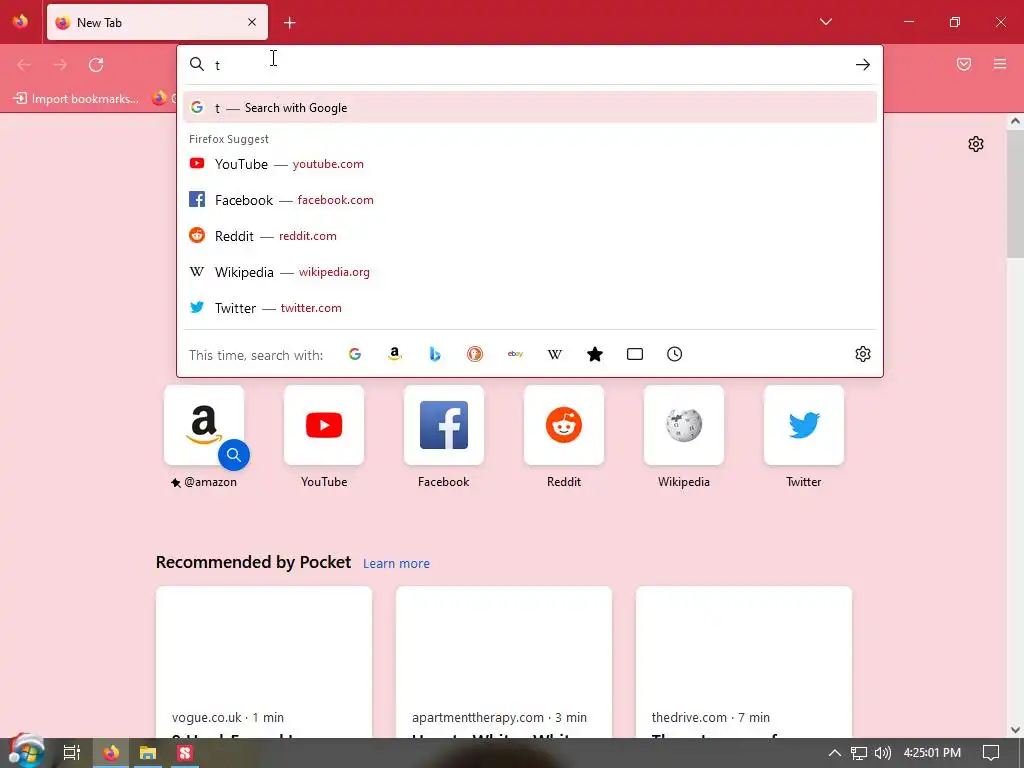Click Firefox icon on taskbar
This screenshot has height=768, width=1024.
tap(111, 753)
